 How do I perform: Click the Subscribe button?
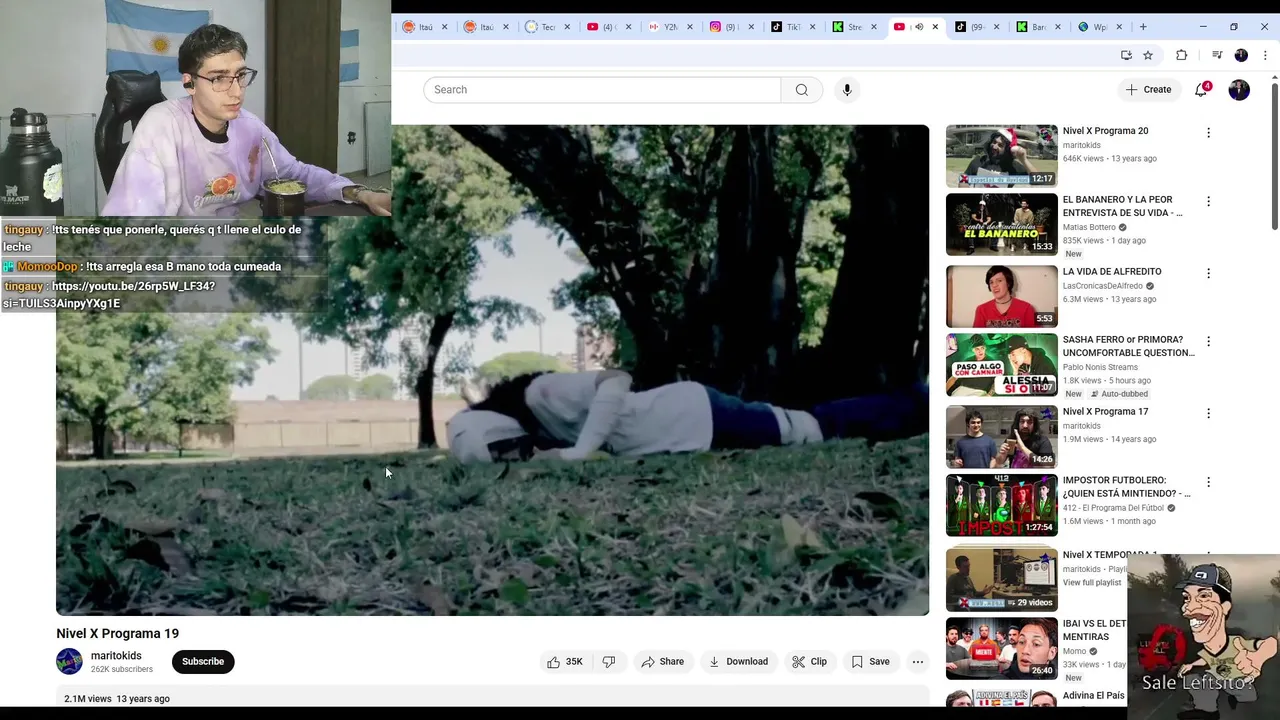[x=203, y=662]
